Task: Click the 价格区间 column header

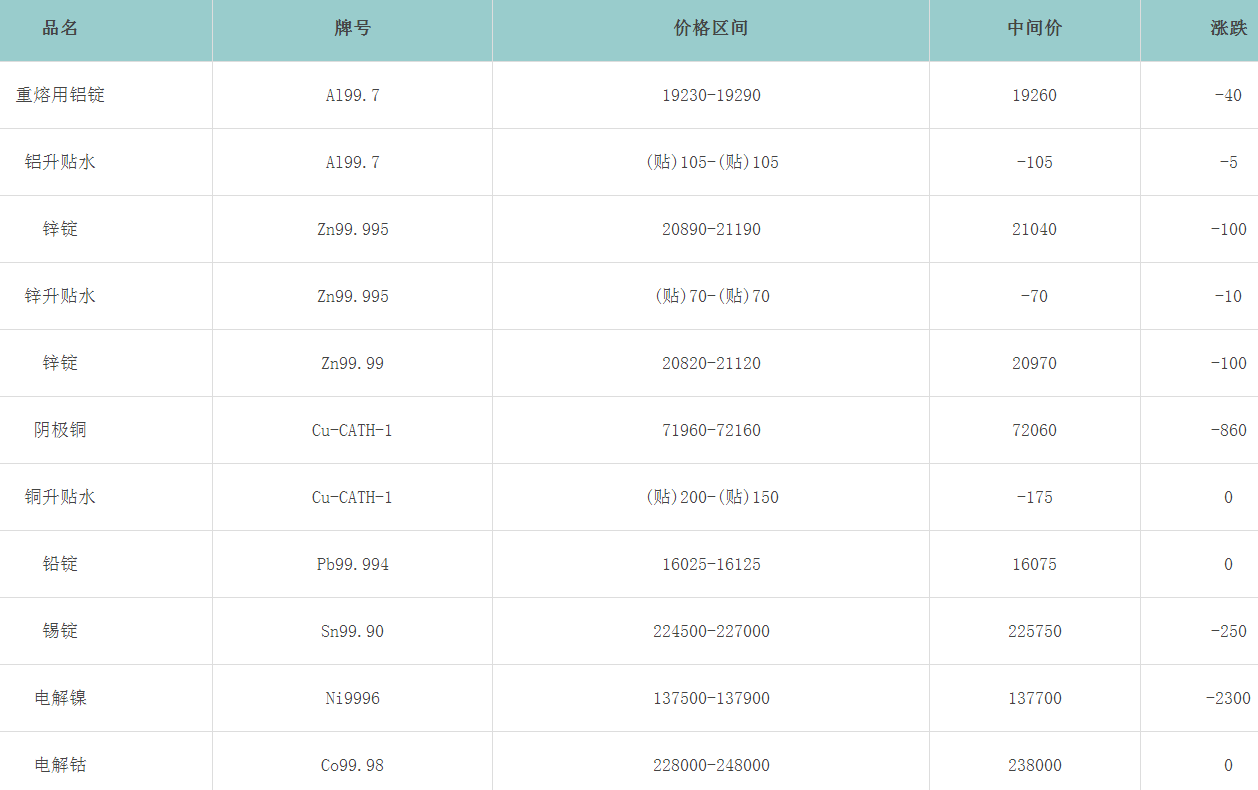Action: pos(711,28)
